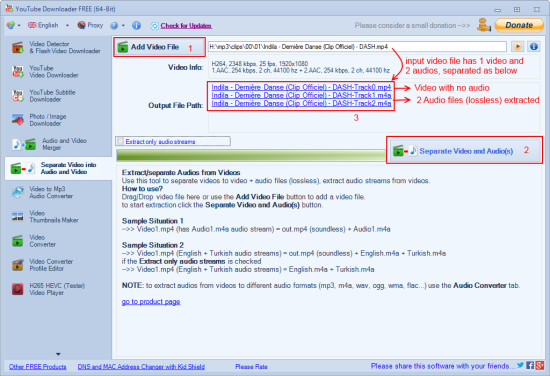Follow go to product page link
Viewport: 550px width, 376px height.
point(151,302)
